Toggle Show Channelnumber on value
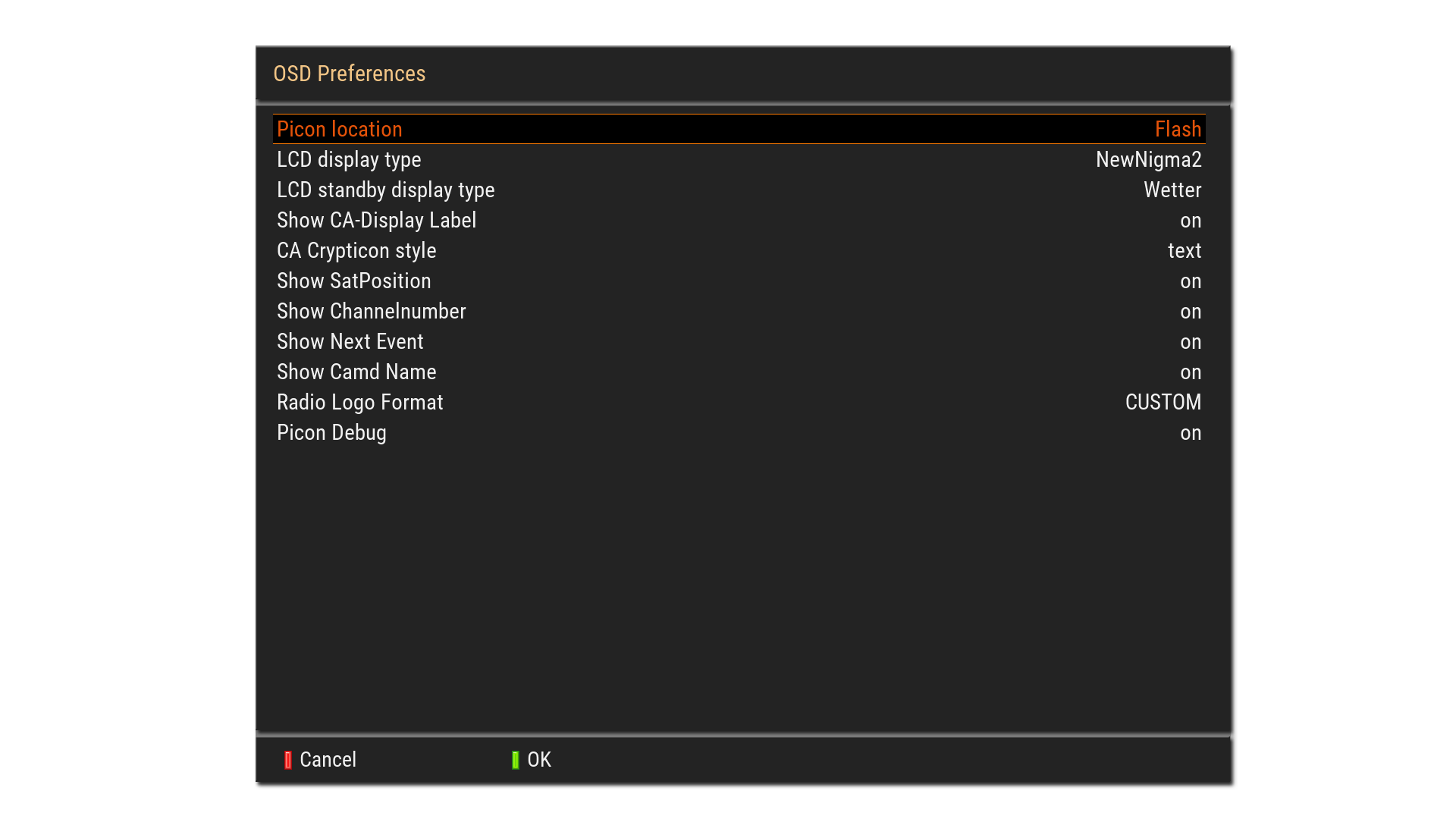This screenshot has width=1456, height=819. click(1190, 312)
